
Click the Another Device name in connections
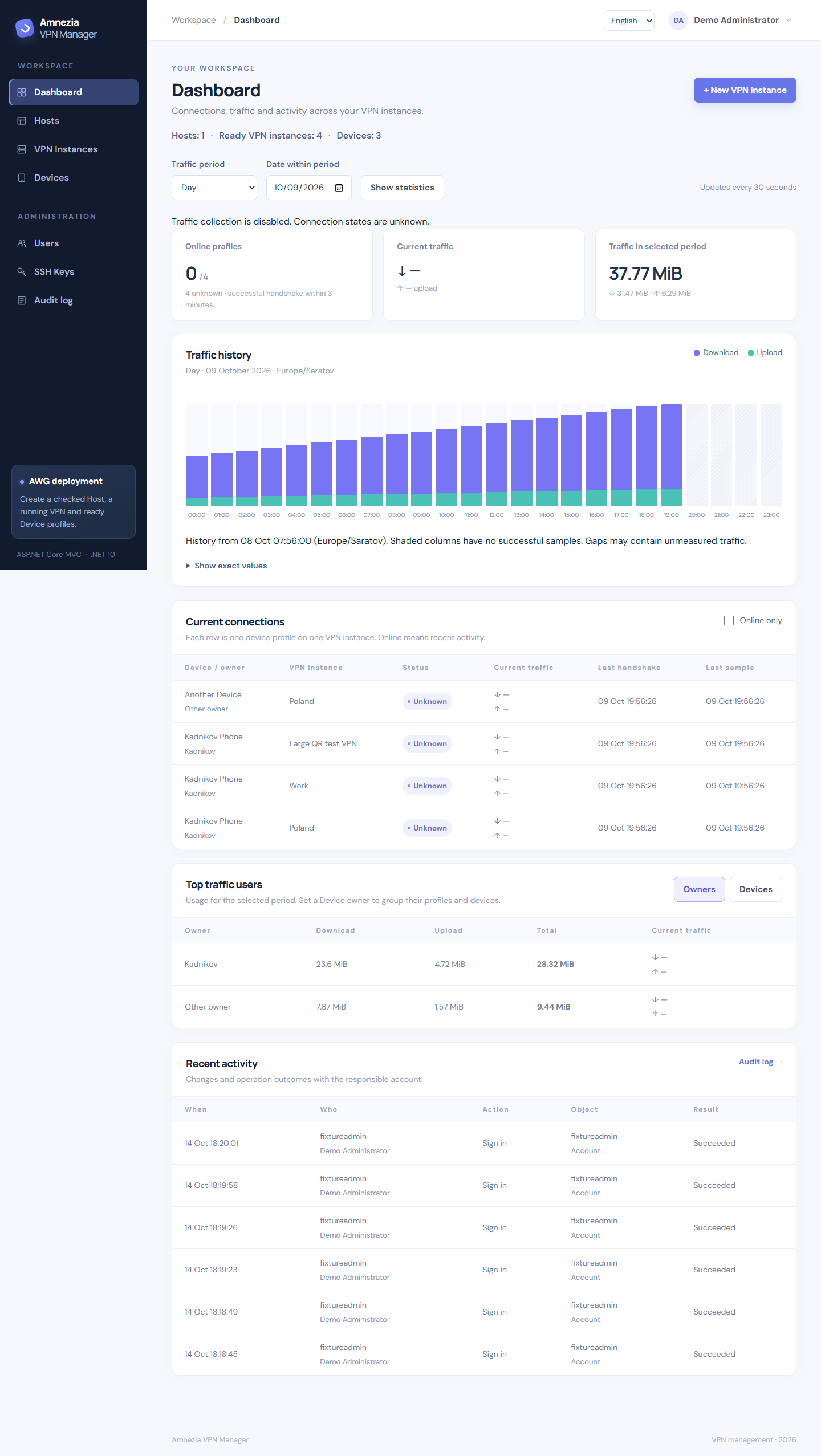213,694
